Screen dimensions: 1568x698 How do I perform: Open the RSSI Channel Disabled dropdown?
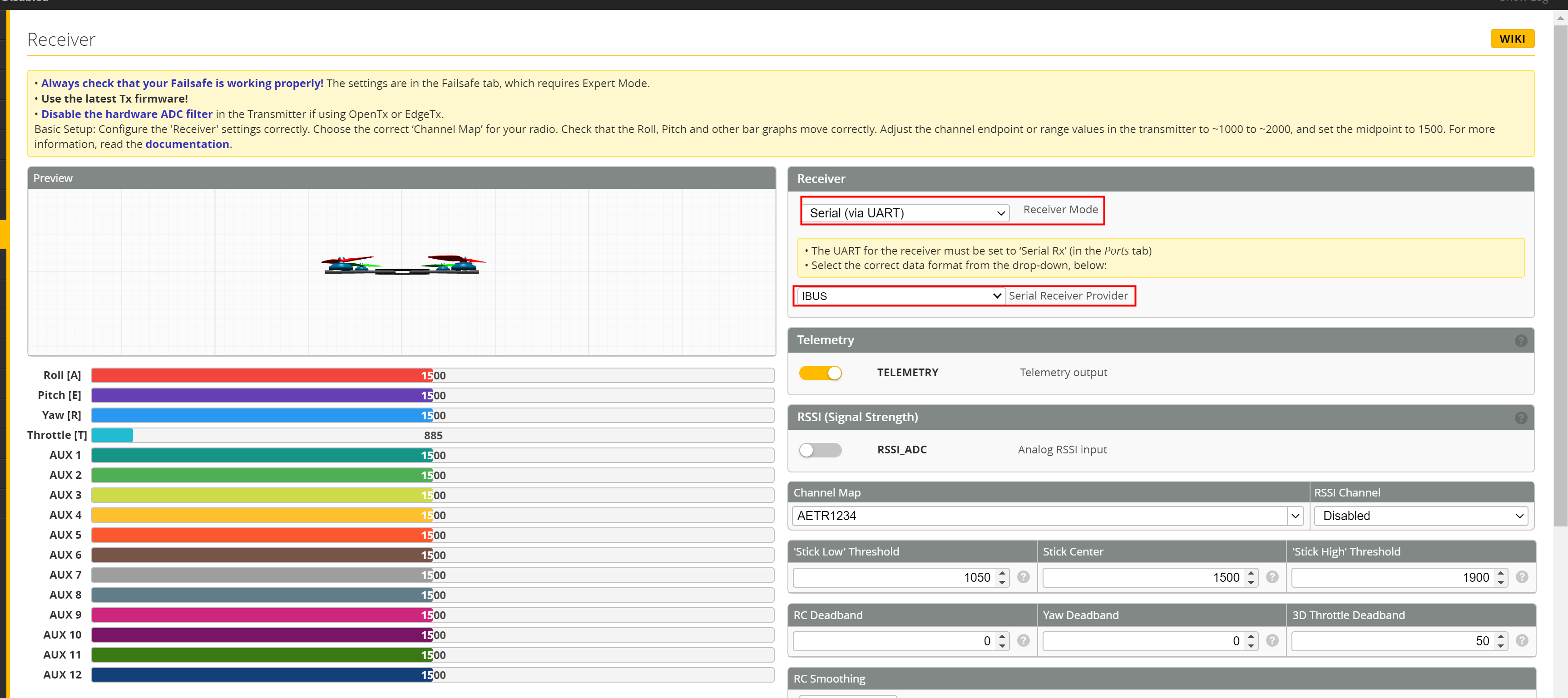(x=1421, y=516)
